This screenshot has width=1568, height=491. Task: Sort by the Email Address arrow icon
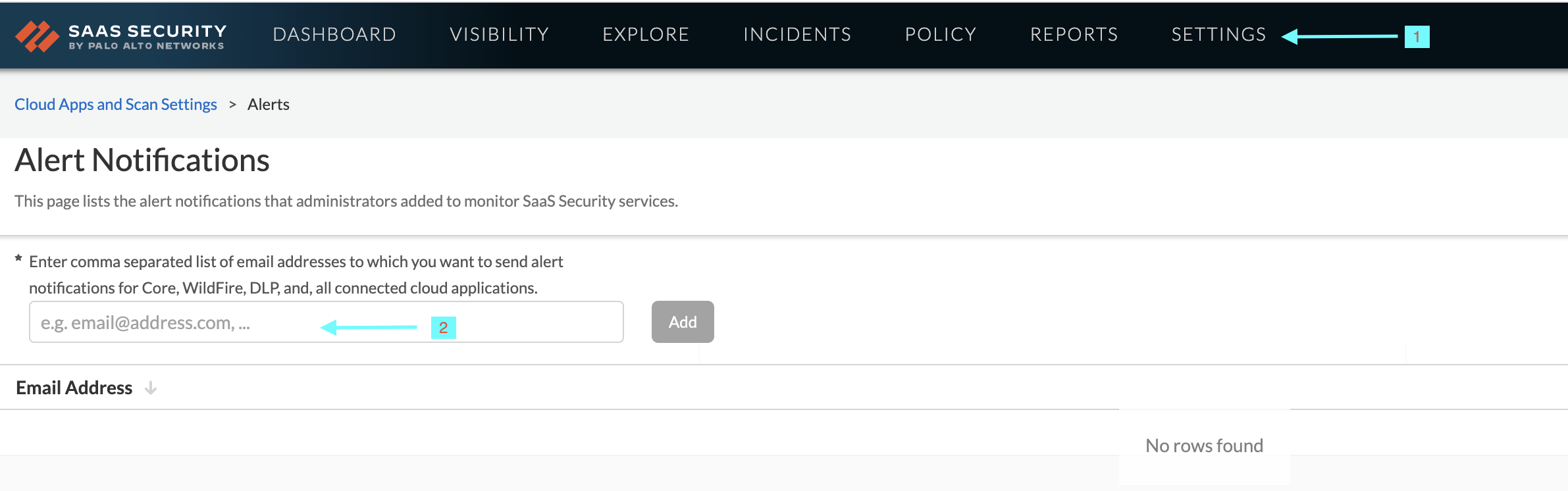click(x=151, y=388)
